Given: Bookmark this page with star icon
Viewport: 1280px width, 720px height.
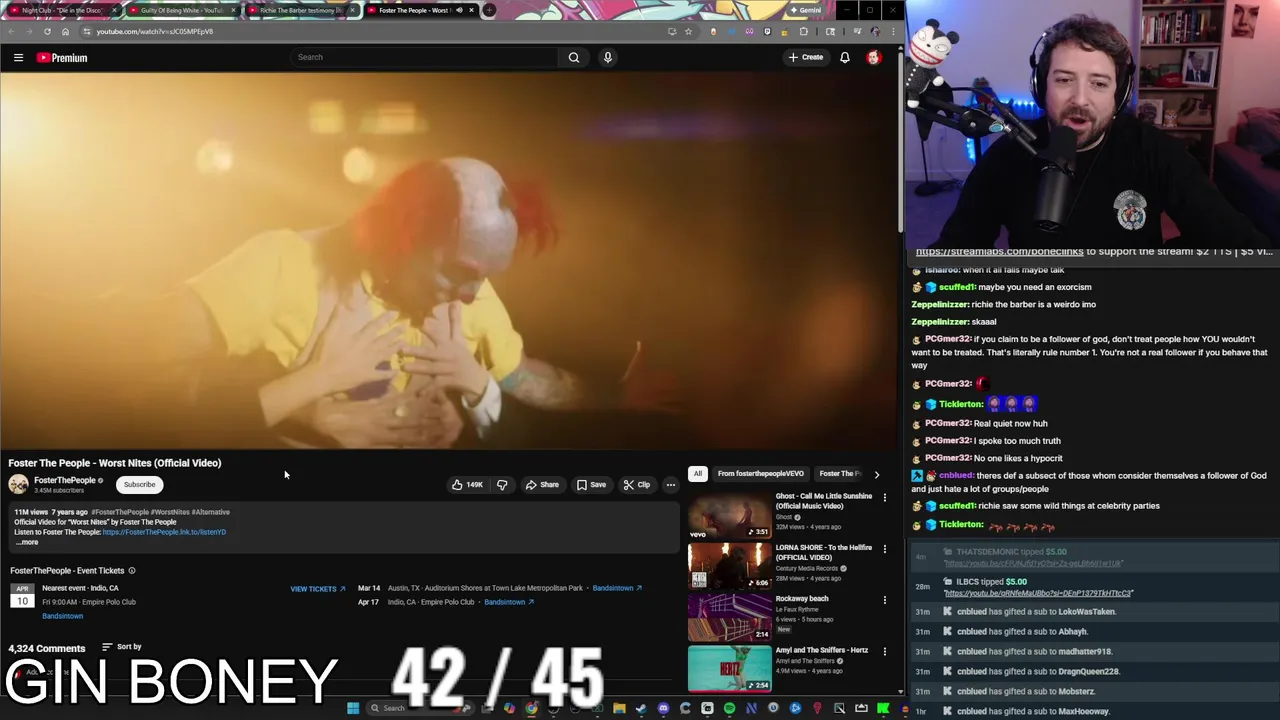Looking at the screenshot, I should pos(688,31).
